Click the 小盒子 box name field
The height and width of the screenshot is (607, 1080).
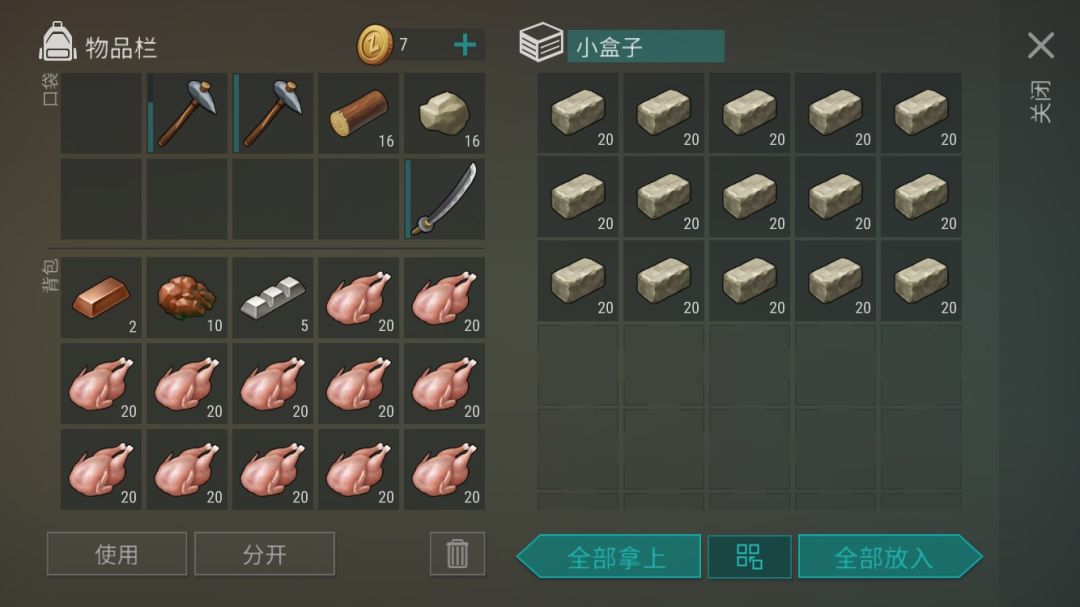pyautogui.click(x=645, y=46)
